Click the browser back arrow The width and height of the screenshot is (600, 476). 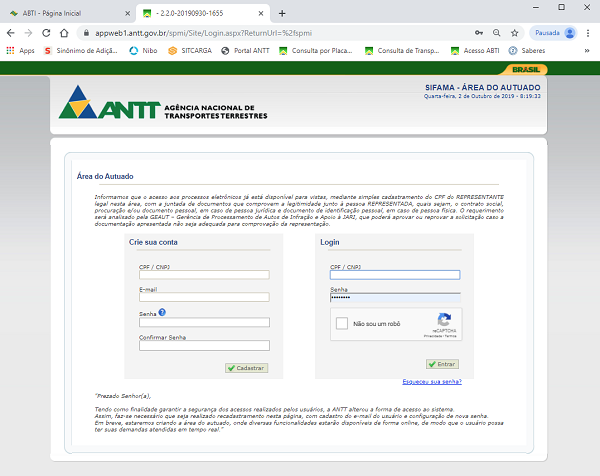point(11,33)
